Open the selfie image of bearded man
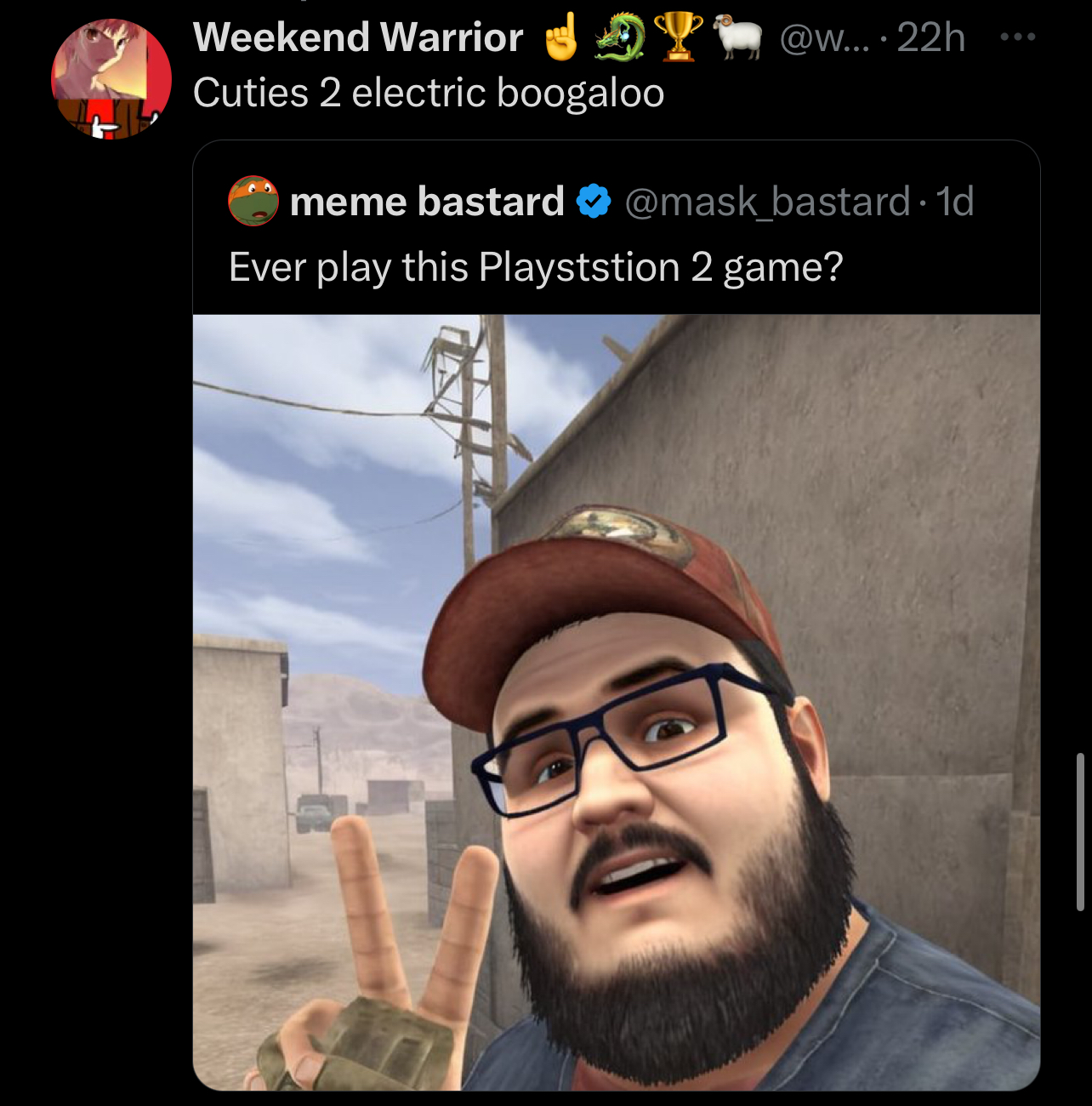Screen dimensions: 1092x1106 617,703
